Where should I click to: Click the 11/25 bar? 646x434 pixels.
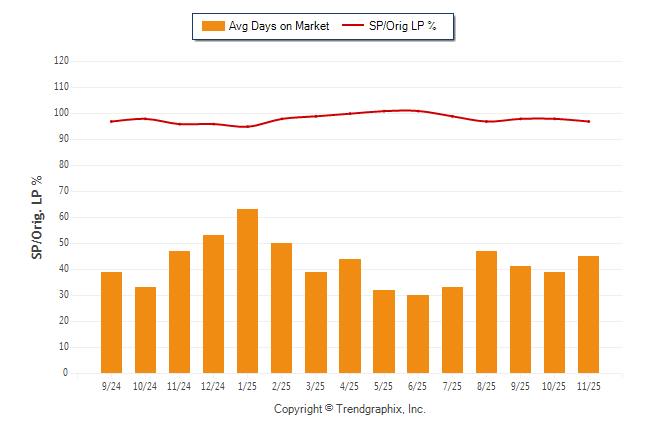coord(588,314)
